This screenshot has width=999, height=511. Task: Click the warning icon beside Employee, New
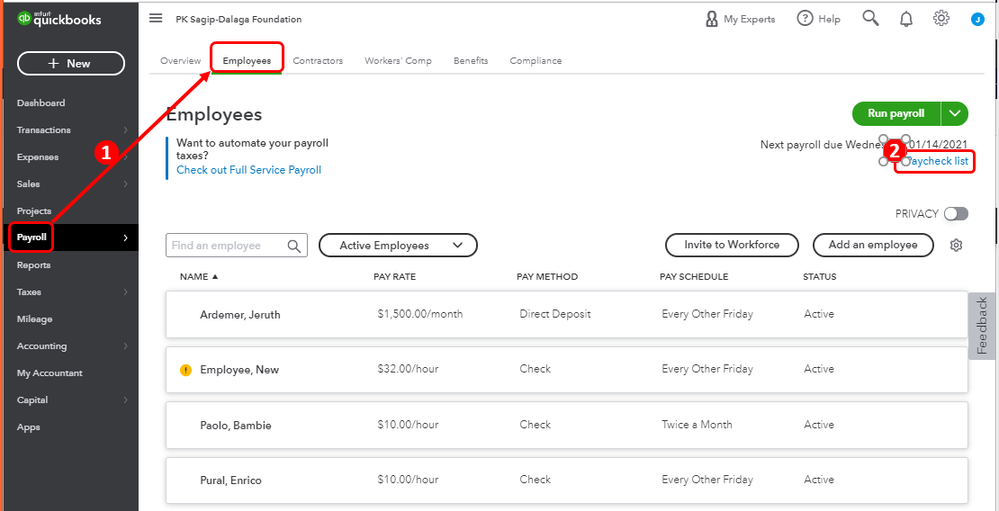[185, 370]
